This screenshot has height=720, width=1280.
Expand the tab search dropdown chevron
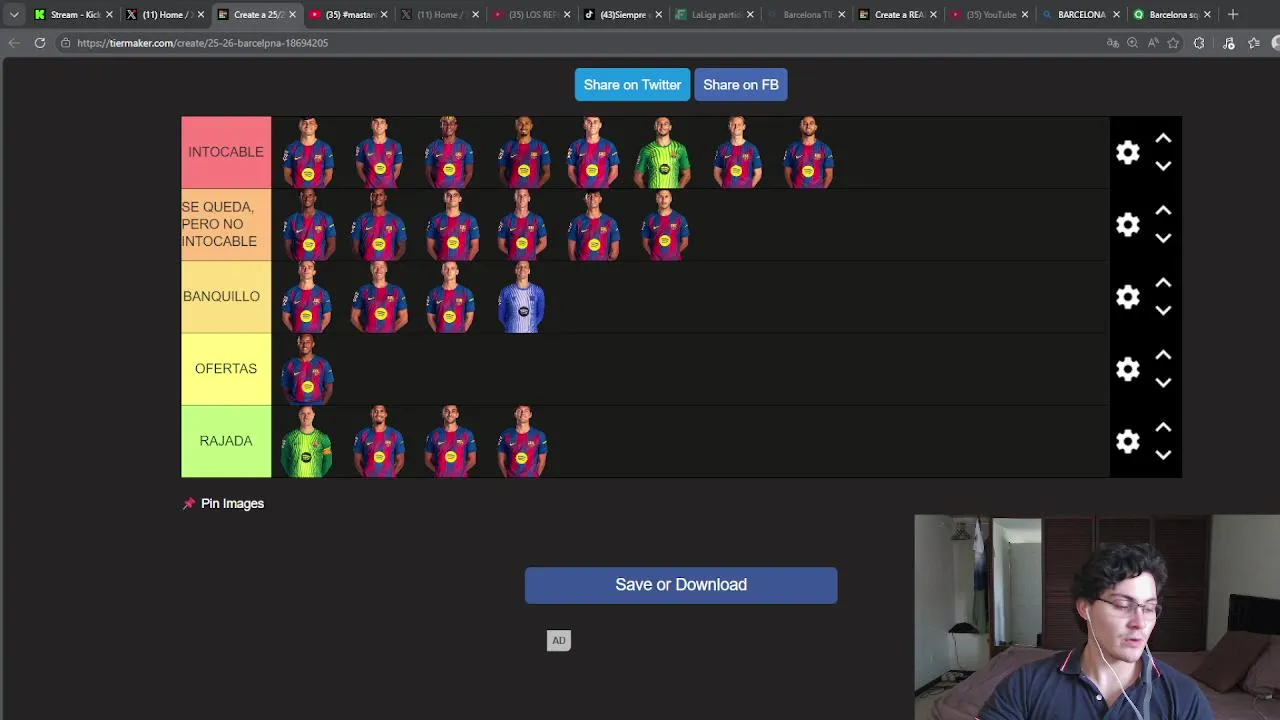14,14
